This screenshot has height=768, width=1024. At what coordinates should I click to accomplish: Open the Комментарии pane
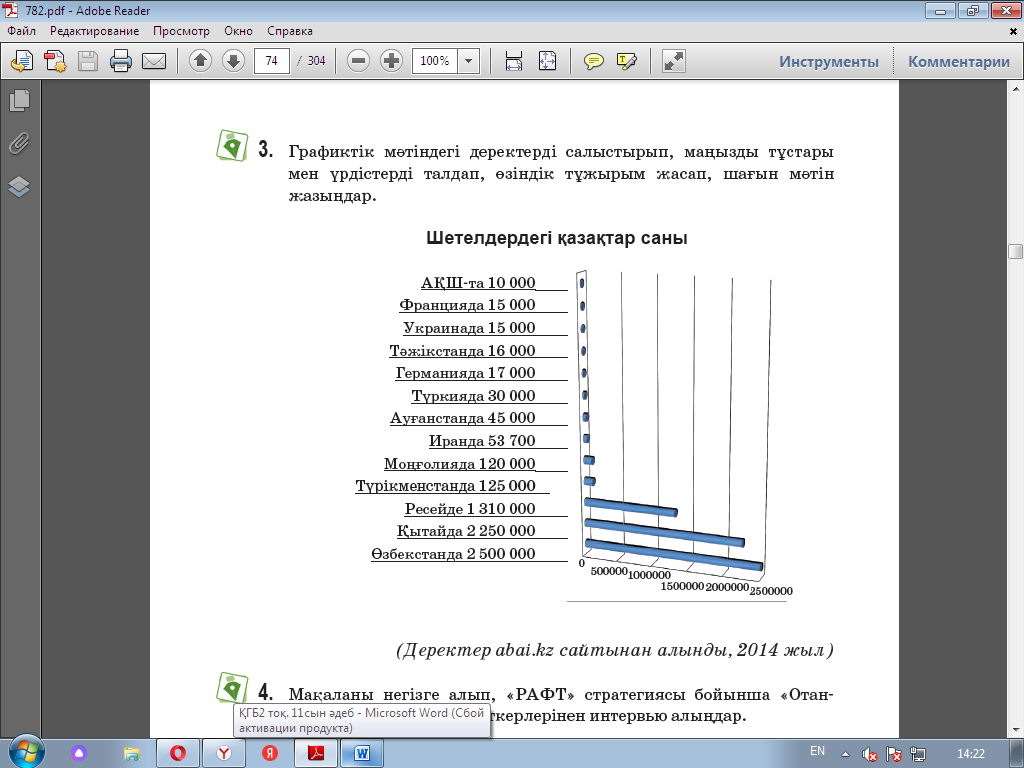coord(959,61)
